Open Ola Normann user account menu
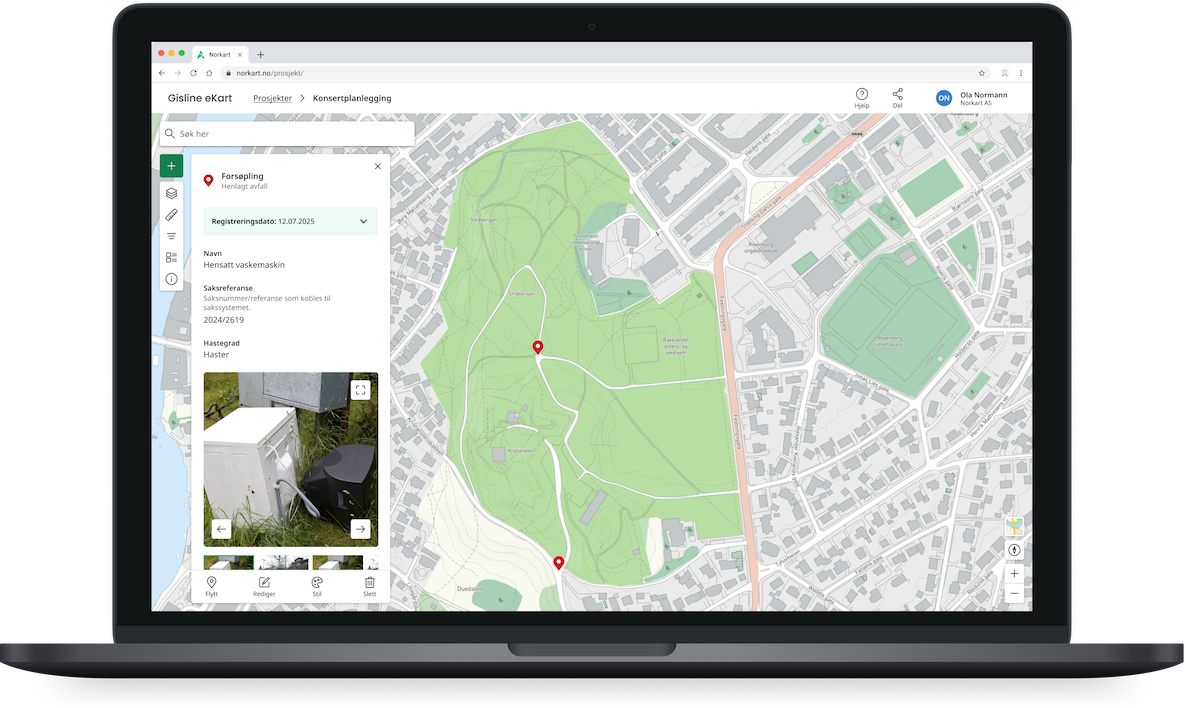Viewport: 1186px width, 708px height. coord(970,98)
